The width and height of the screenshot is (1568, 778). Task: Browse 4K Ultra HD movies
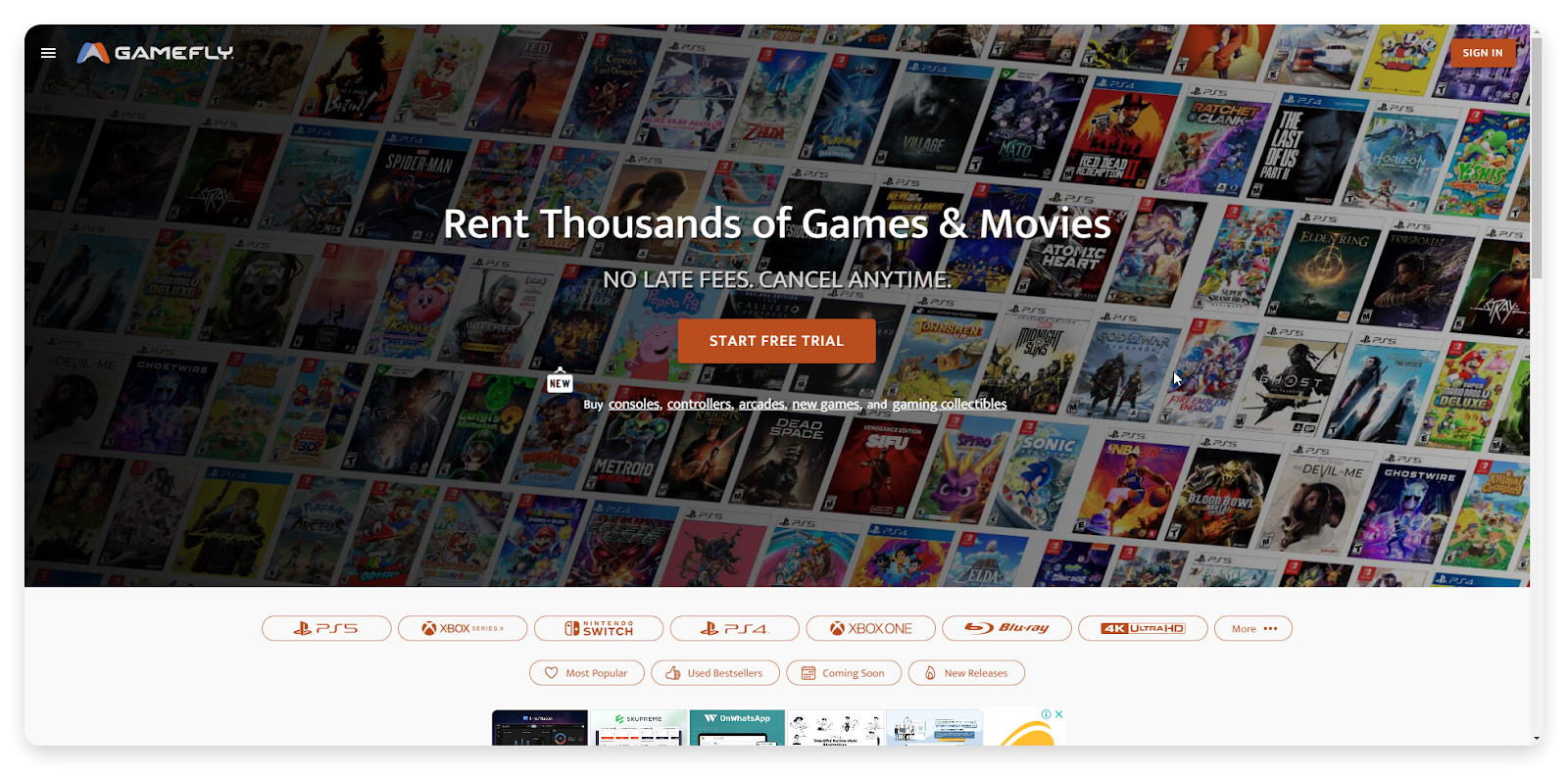click(x=1143, y=628)
